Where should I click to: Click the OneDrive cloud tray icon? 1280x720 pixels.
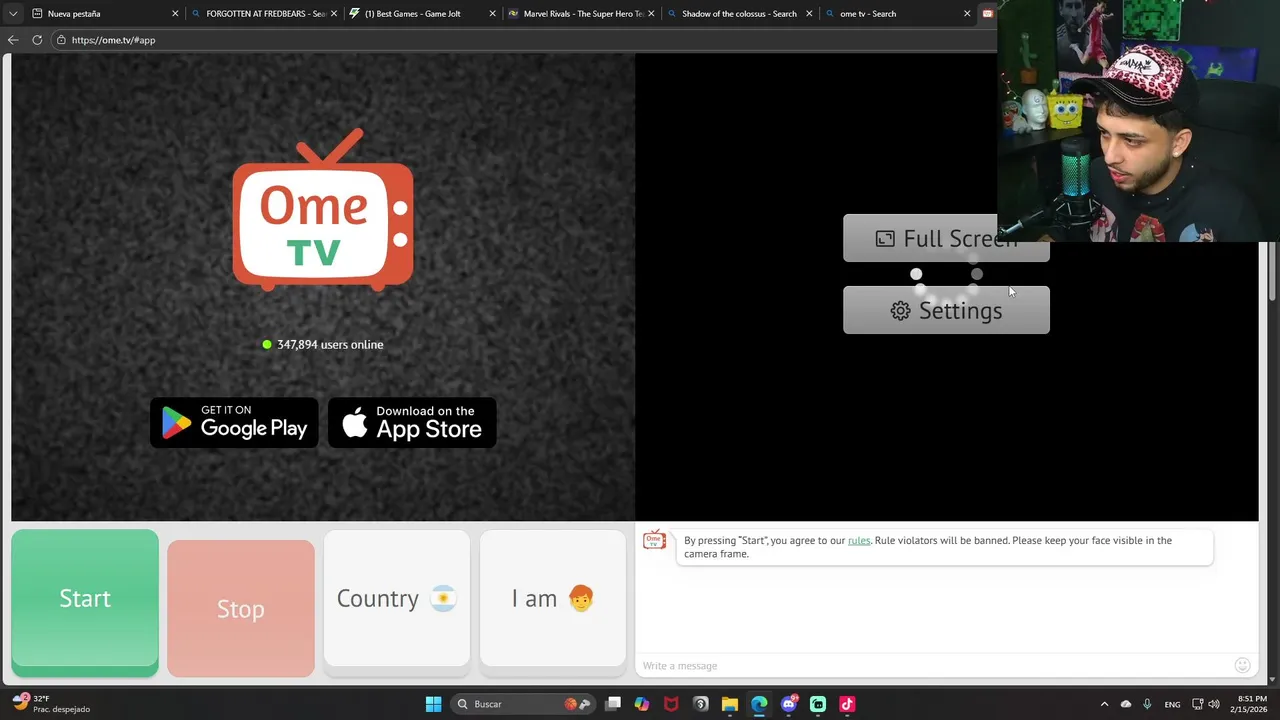(x=1126, y=704)
